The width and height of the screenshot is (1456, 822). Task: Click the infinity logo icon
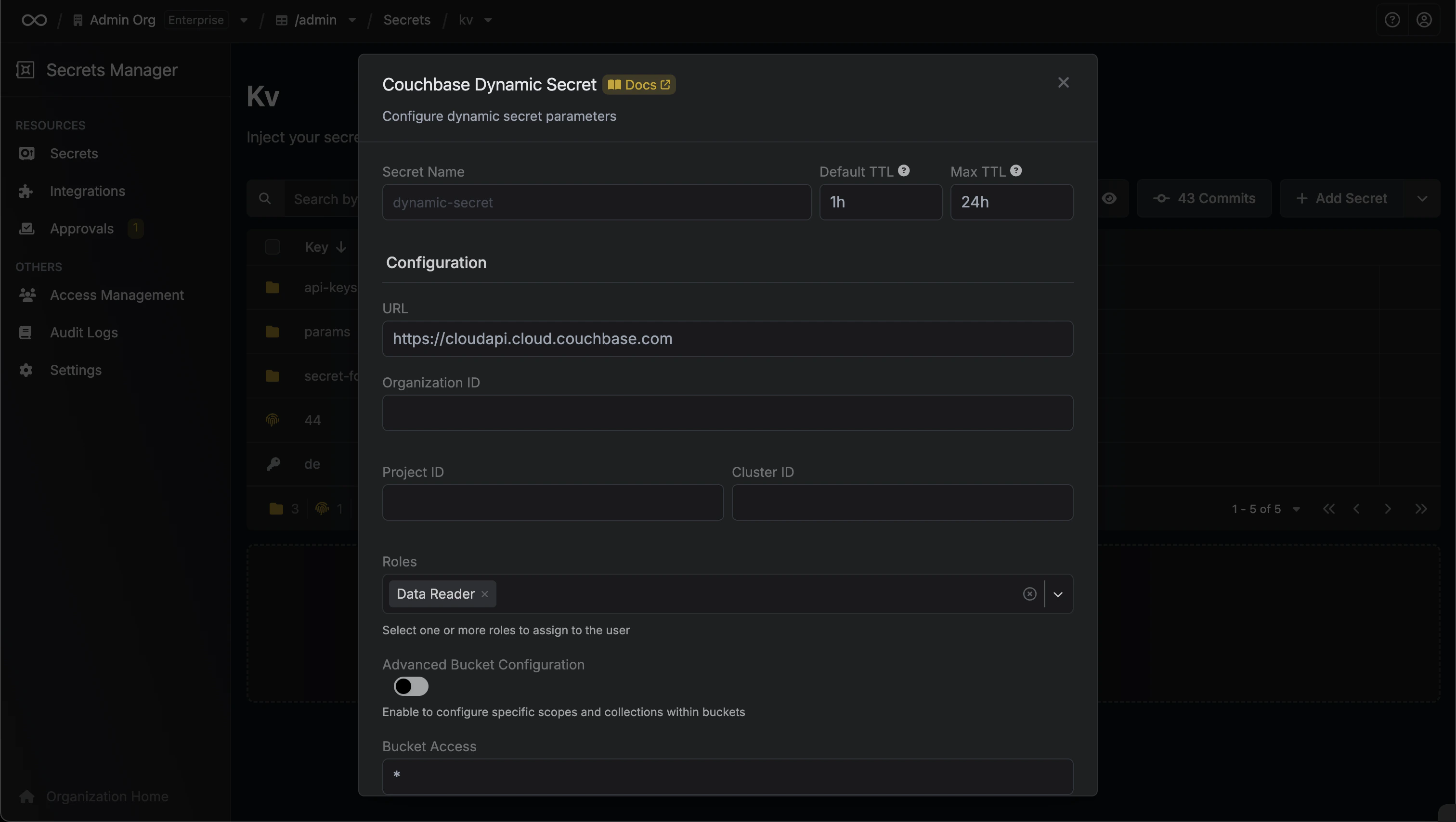click(x=34, y=20)
